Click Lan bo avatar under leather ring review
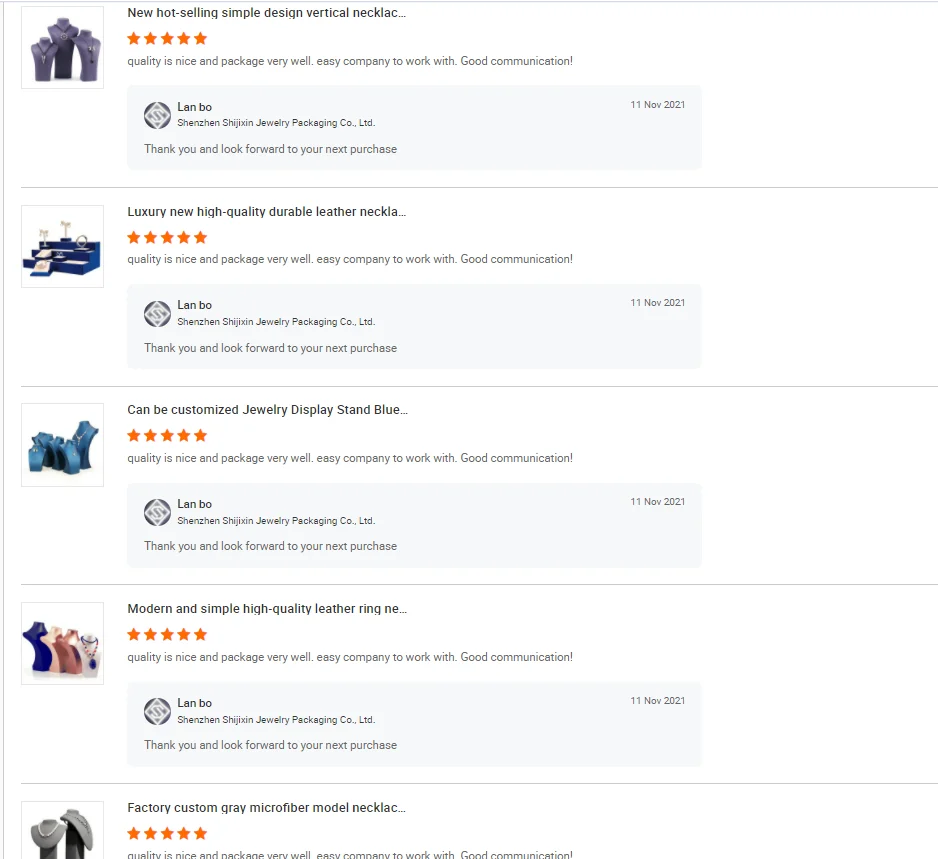 [157, 712]
